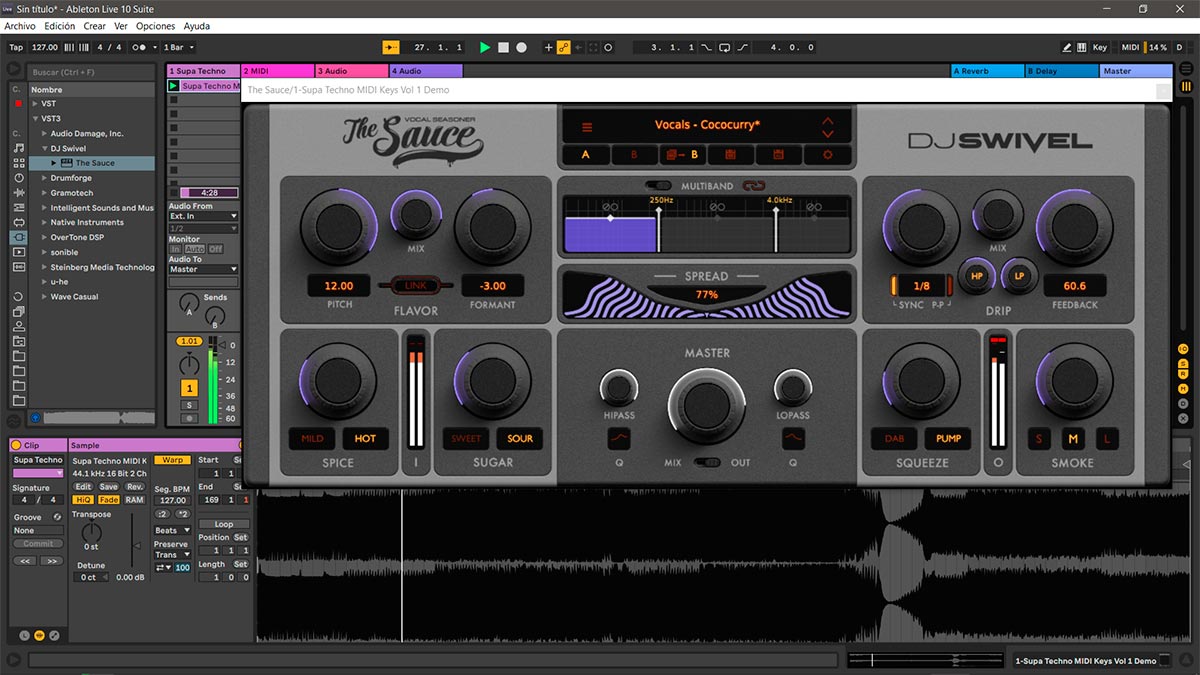Toggle the Multiband switch in The Sauce
Image resolution: width=1200 pixels, height=675 pixels.
point(659,186)
